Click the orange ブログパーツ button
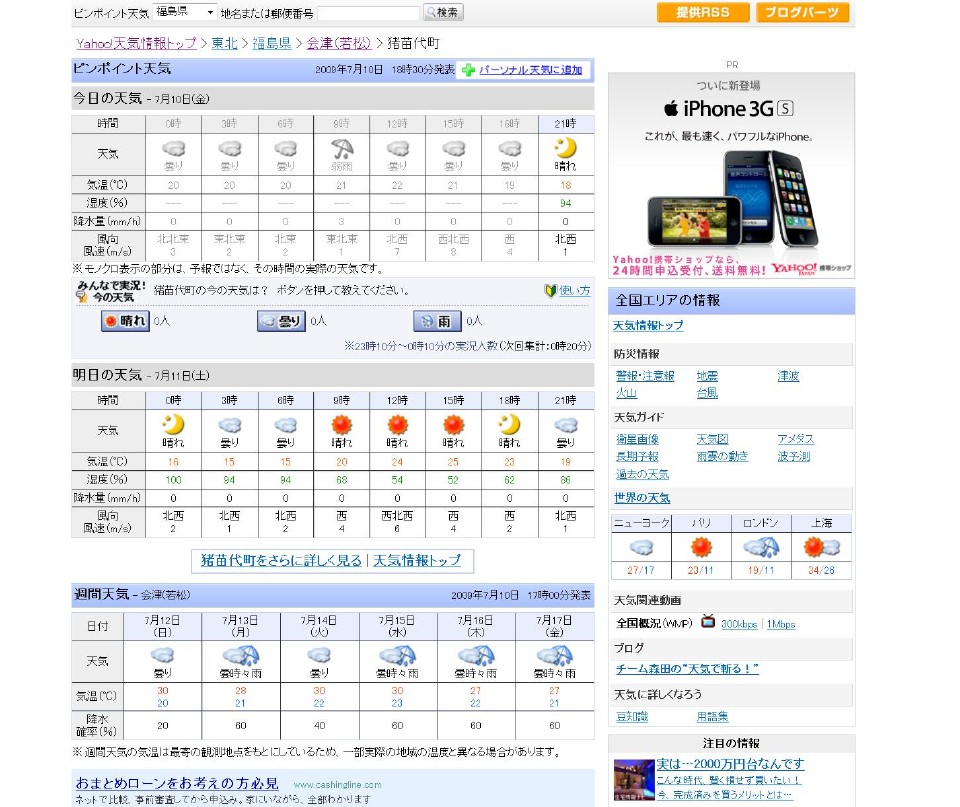This screenshot has height=807, width=960. 802,13
